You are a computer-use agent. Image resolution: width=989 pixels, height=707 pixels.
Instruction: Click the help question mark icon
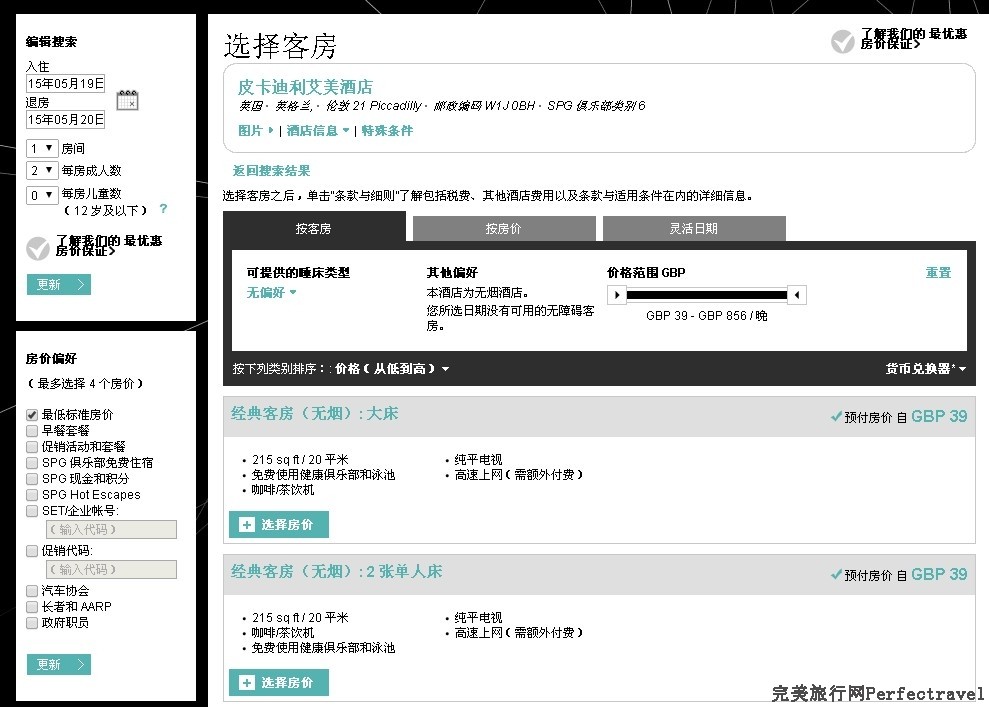[163, 210]
